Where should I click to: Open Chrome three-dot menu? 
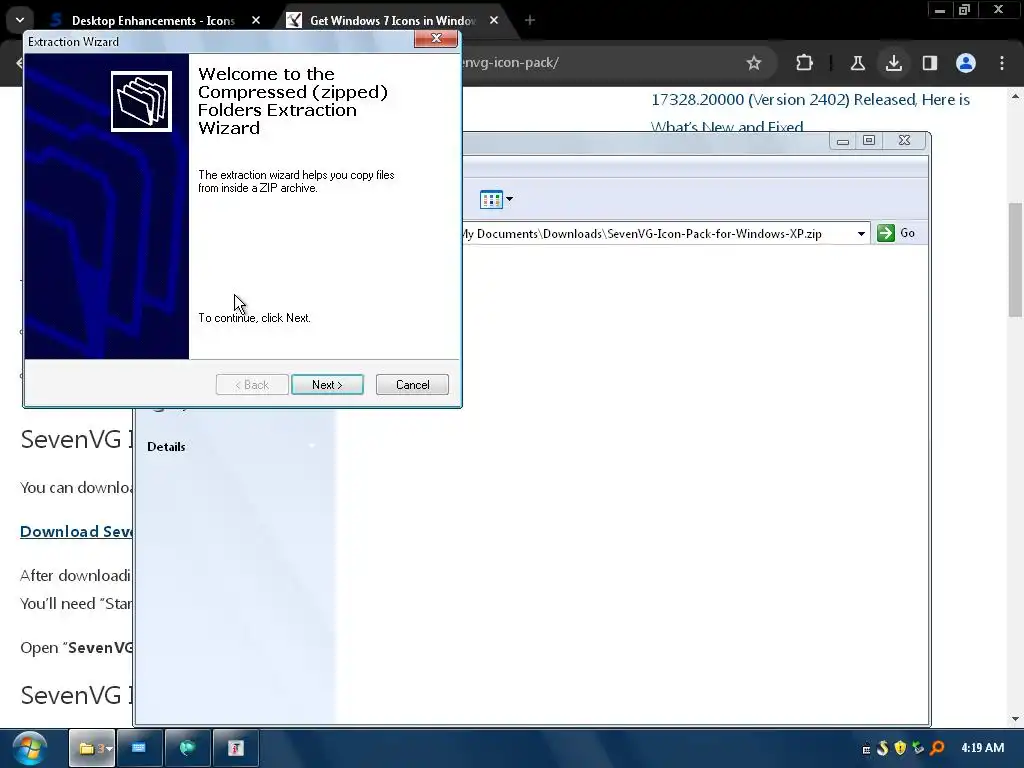1002,63
